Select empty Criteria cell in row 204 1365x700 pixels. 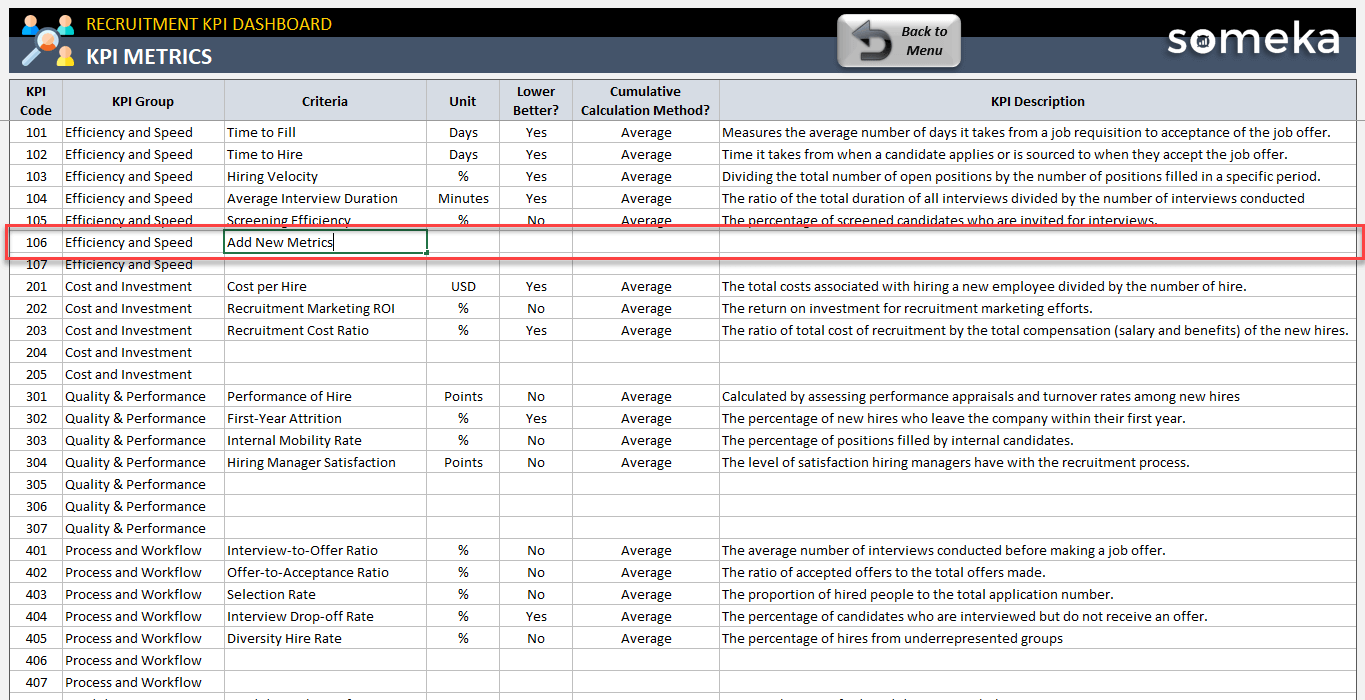point(325,352)
